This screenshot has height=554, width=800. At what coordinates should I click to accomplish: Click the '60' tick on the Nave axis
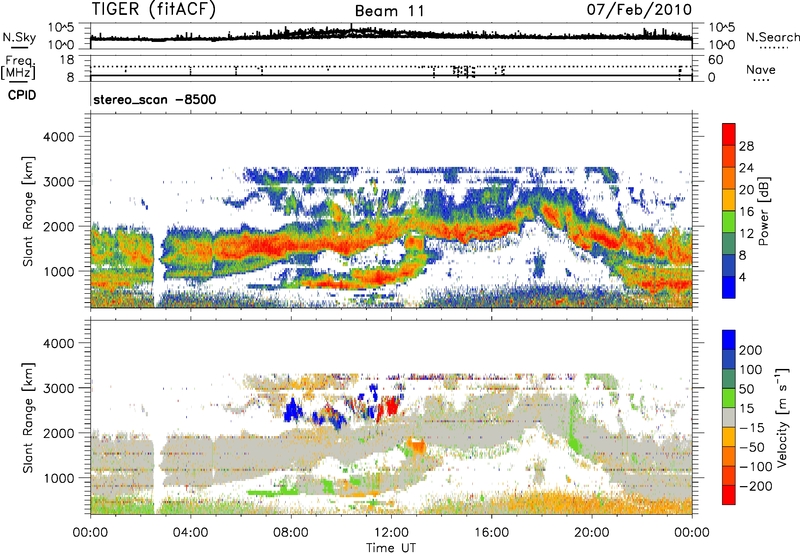715,60
